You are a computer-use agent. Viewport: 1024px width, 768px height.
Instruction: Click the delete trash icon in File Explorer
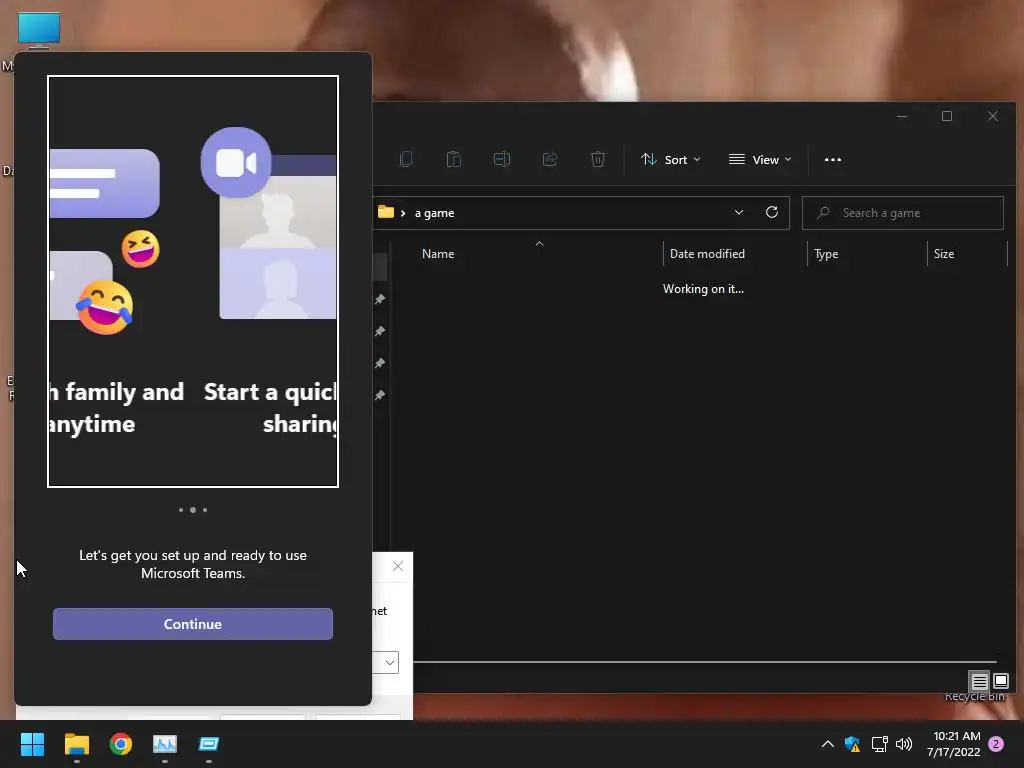[x=598, y=159]
